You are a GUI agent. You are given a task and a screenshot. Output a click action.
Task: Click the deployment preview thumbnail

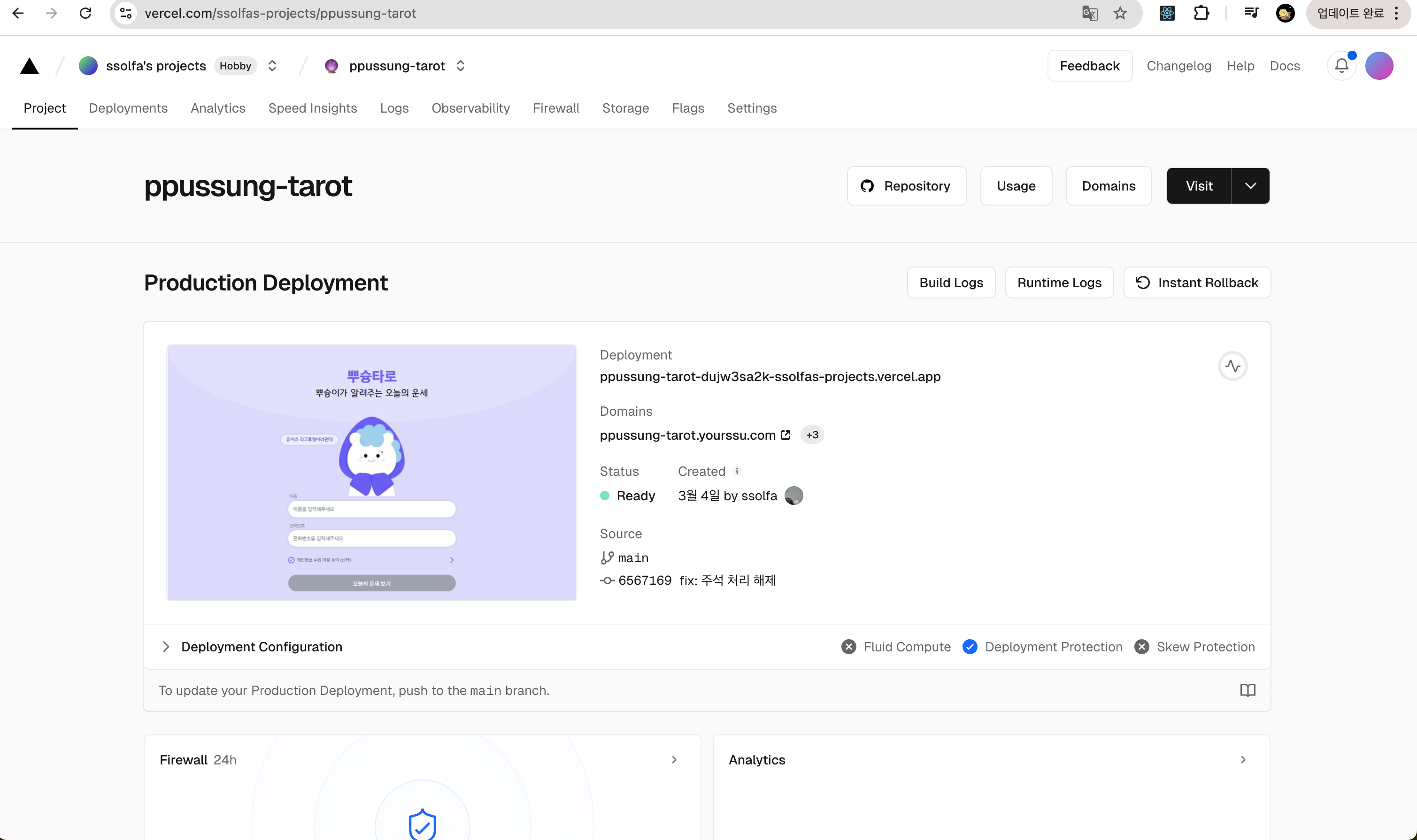[371, 472]
